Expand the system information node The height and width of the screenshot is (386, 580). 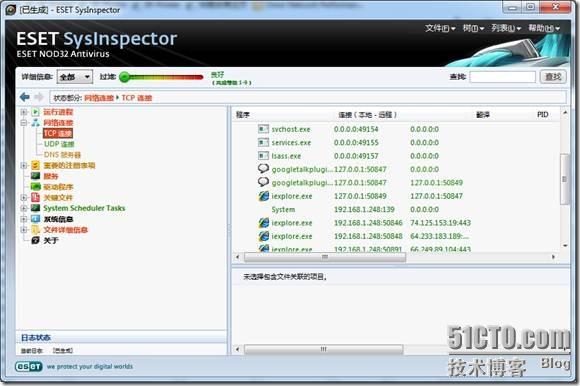click(x=24, y=219)
